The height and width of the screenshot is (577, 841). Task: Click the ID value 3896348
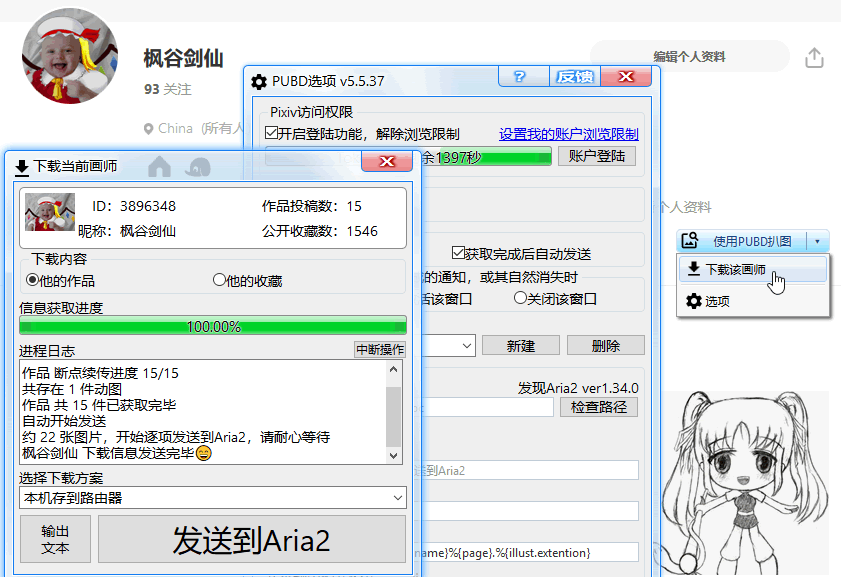[147, 206]
